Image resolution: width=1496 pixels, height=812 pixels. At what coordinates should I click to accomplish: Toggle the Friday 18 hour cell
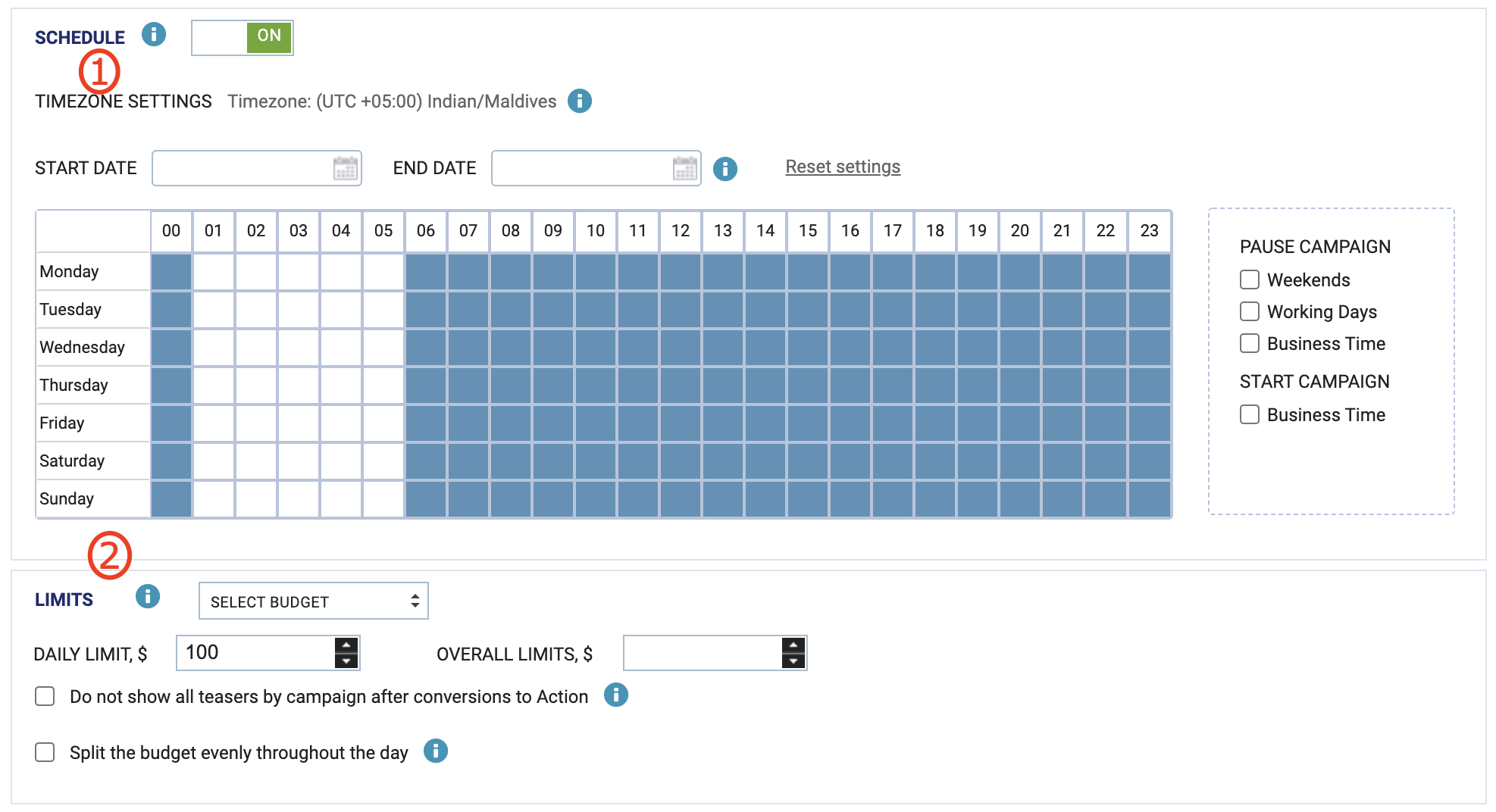point(935,423)
